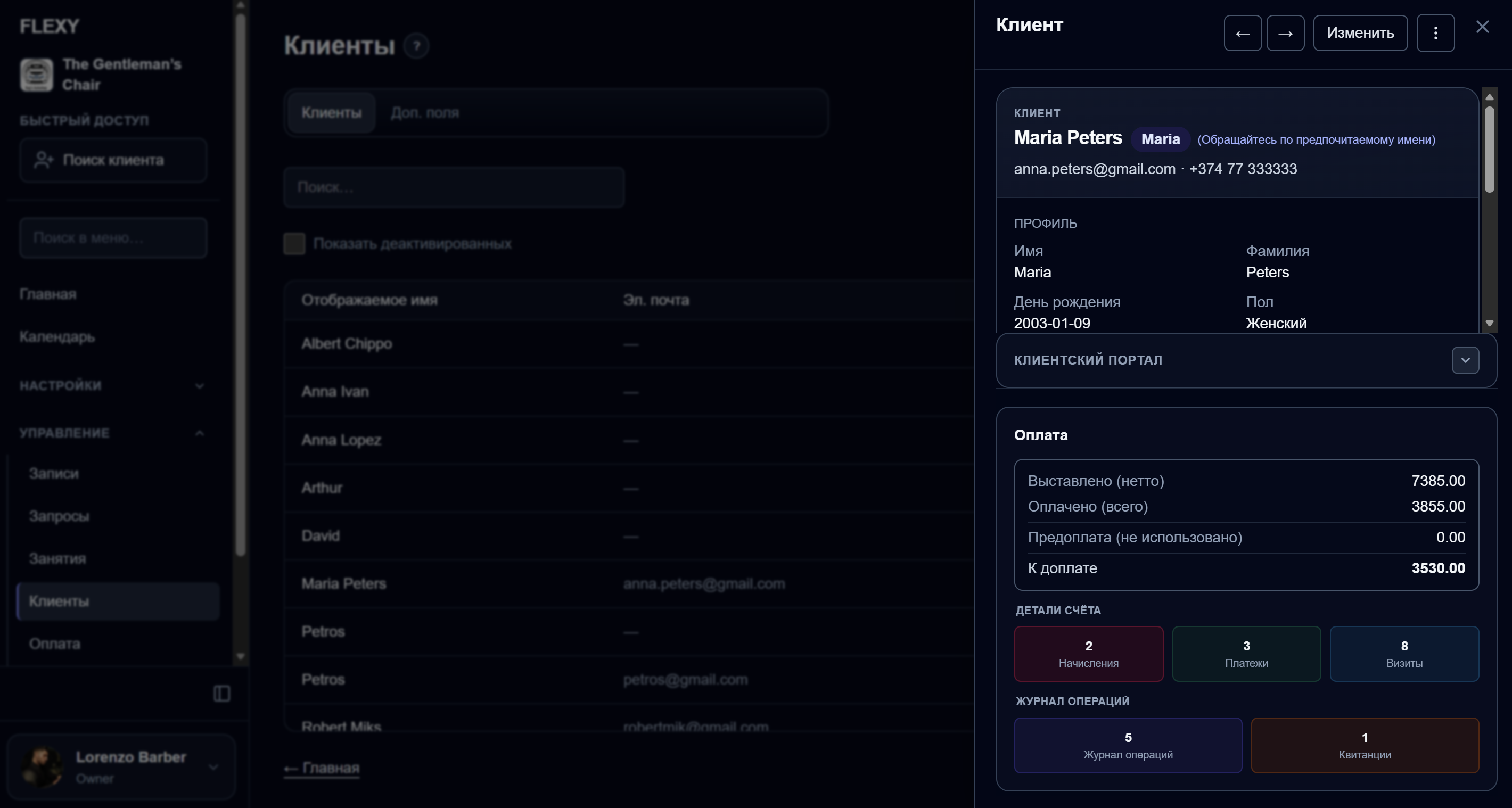Viewport: 1512px width, 808px height.
Task: Go to Главная in sidebar
Action: click(48, 294)
